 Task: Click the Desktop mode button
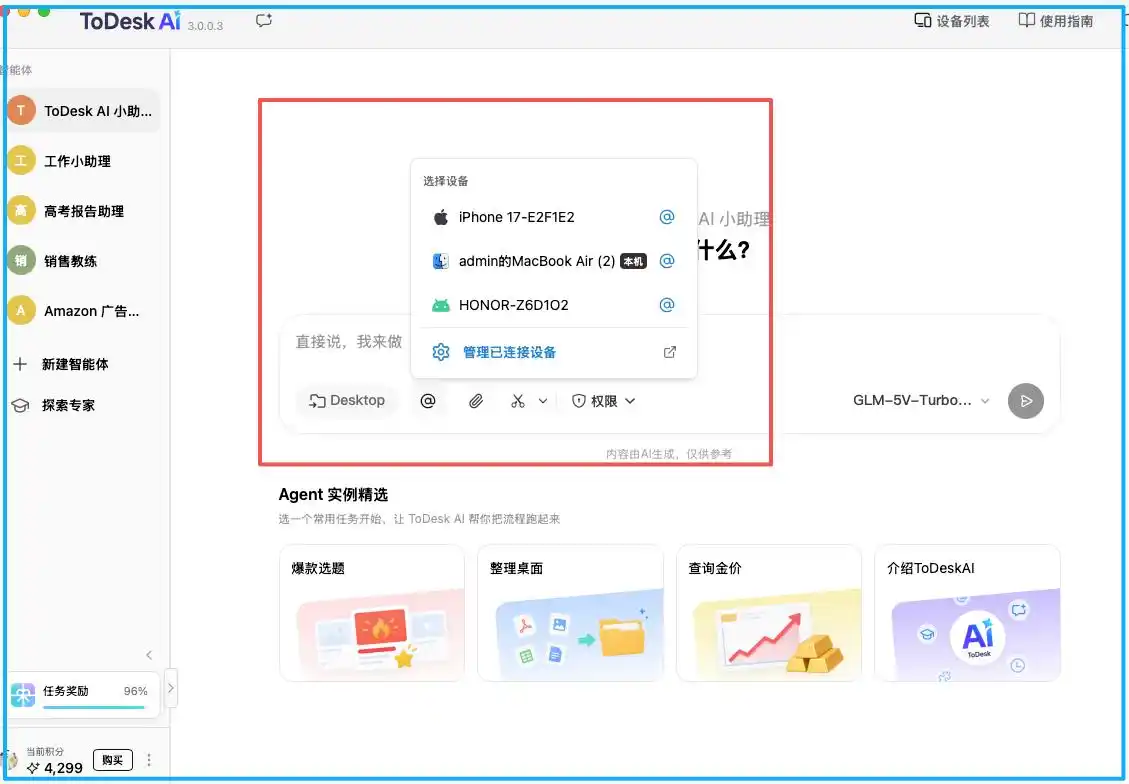pyautogui.click(x=347, y=400)
